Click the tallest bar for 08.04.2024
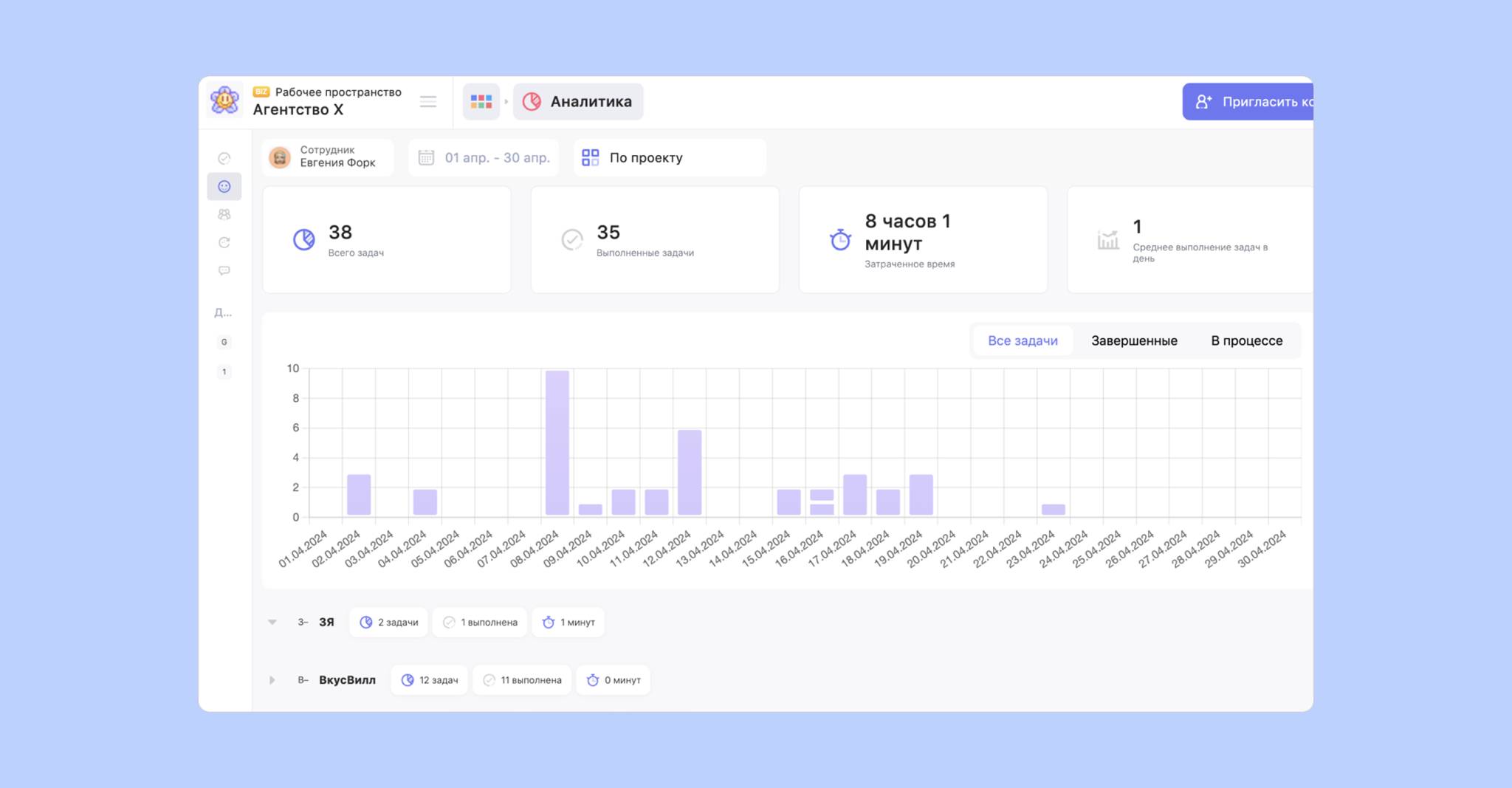1512x788 pixels. coord(557,443)
